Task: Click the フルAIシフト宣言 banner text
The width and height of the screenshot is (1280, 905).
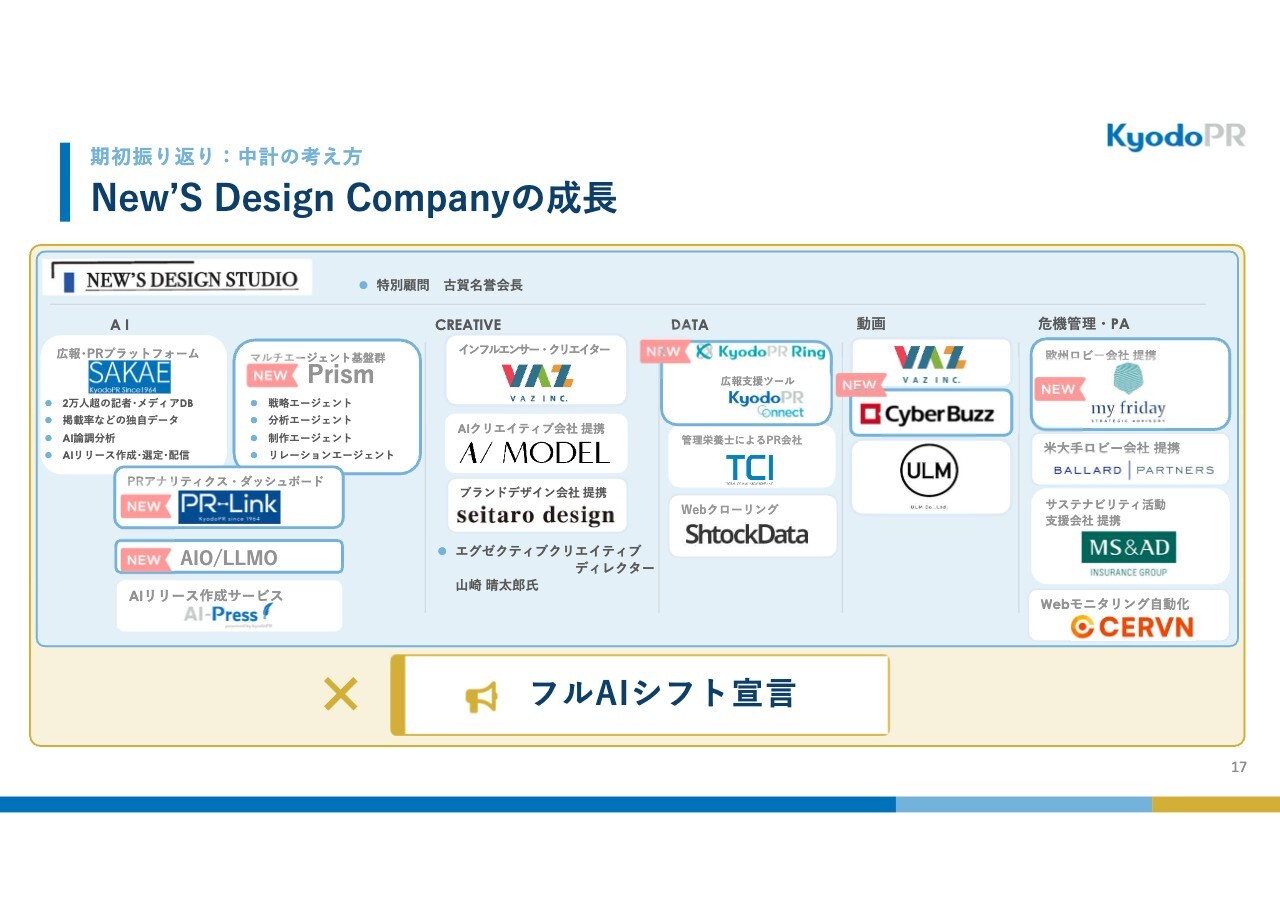Action: pyautogui.click(x=662, y=694)
